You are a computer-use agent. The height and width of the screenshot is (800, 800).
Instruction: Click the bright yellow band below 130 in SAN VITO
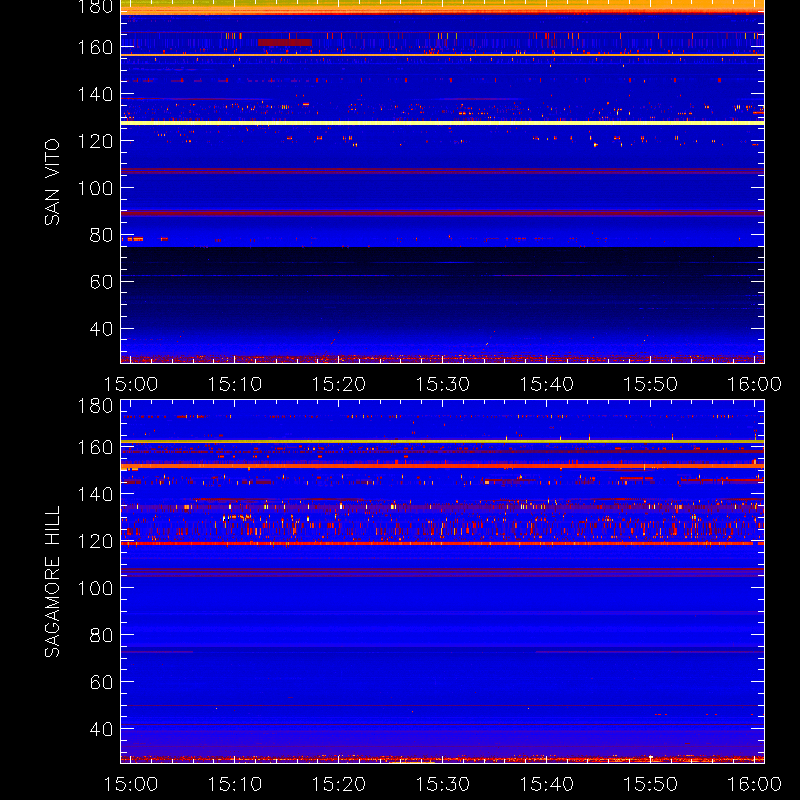[442, 123]
